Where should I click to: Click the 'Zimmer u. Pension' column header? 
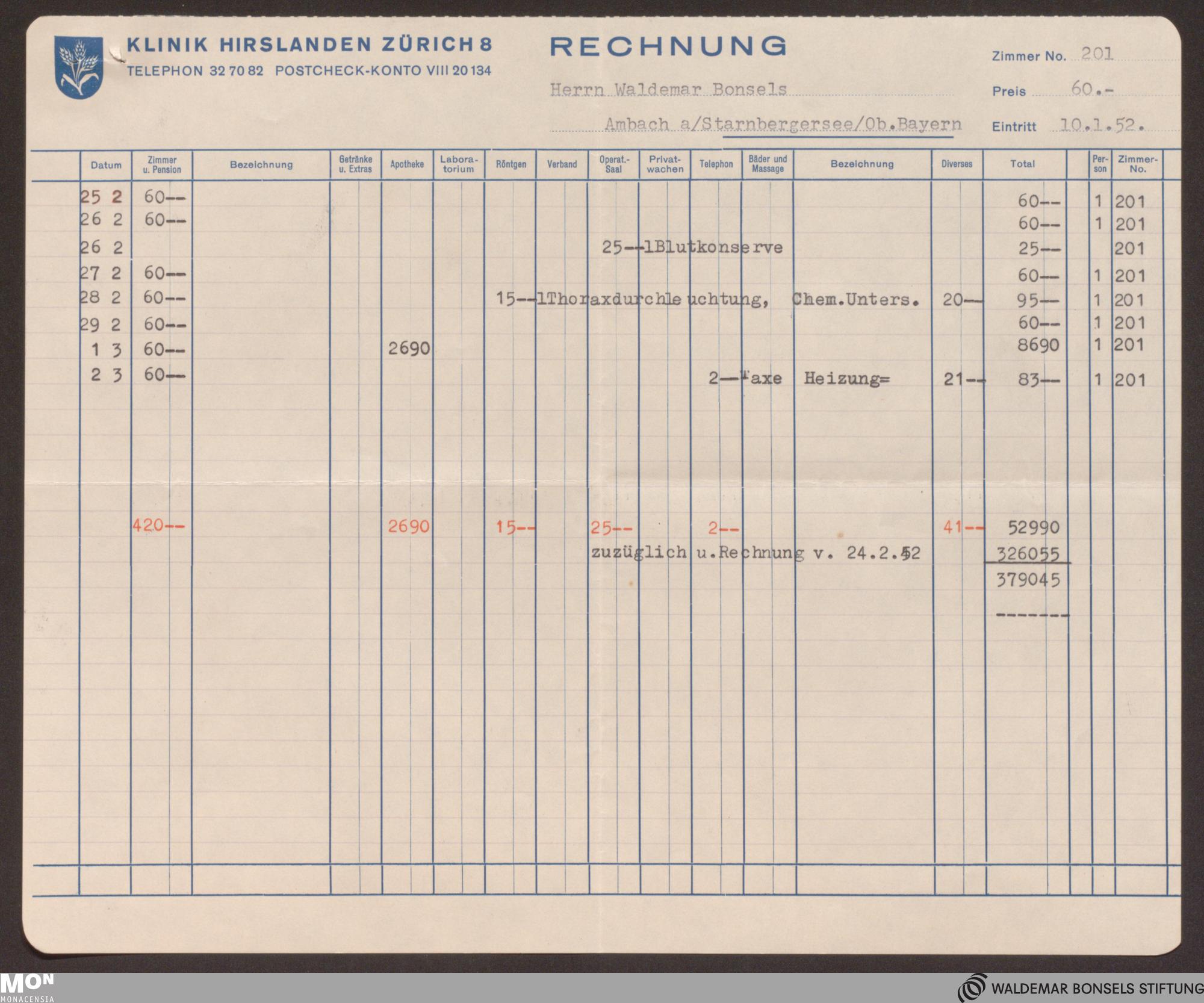[162, 165]
